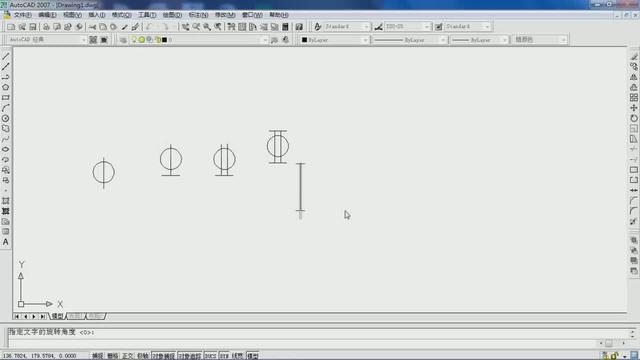The image size is (640, 360).
Task: Select the Spline draw tool
Action: point(6,139)
